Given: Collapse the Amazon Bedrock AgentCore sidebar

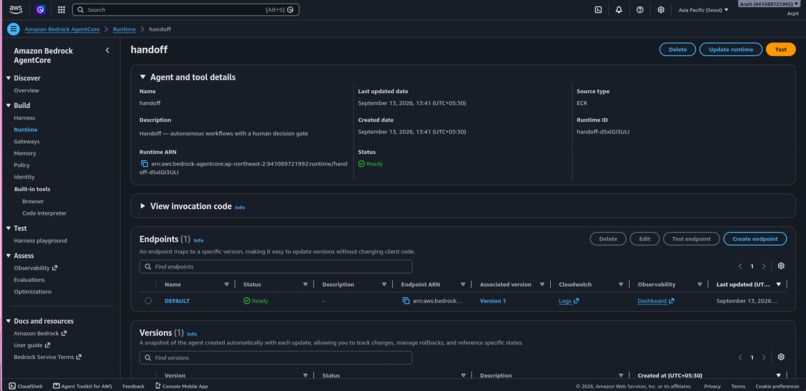Looking at the screenshot, I should [x=107, y=50].
